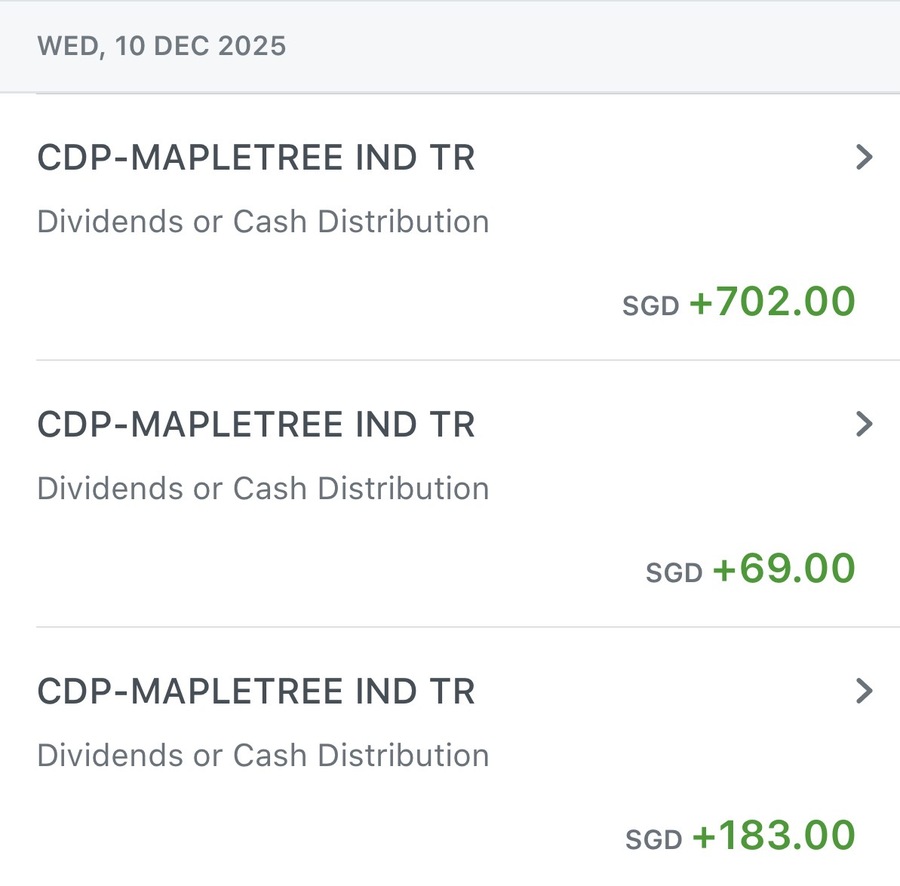
Task: Select the SGD label beside +183.00
Action: tap(654, 840)
